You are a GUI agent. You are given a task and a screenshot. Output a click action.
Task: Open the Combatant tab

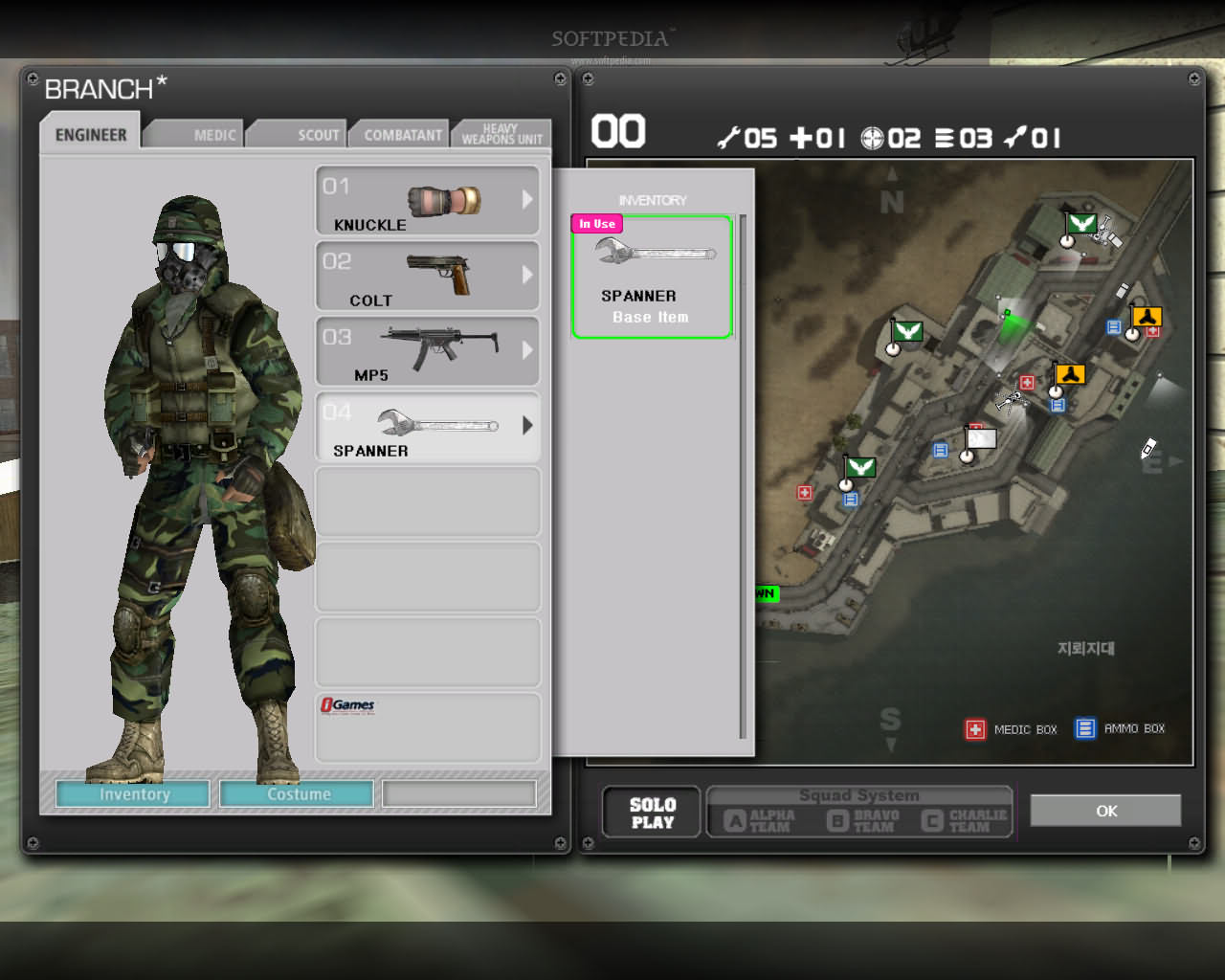point(401,134)
